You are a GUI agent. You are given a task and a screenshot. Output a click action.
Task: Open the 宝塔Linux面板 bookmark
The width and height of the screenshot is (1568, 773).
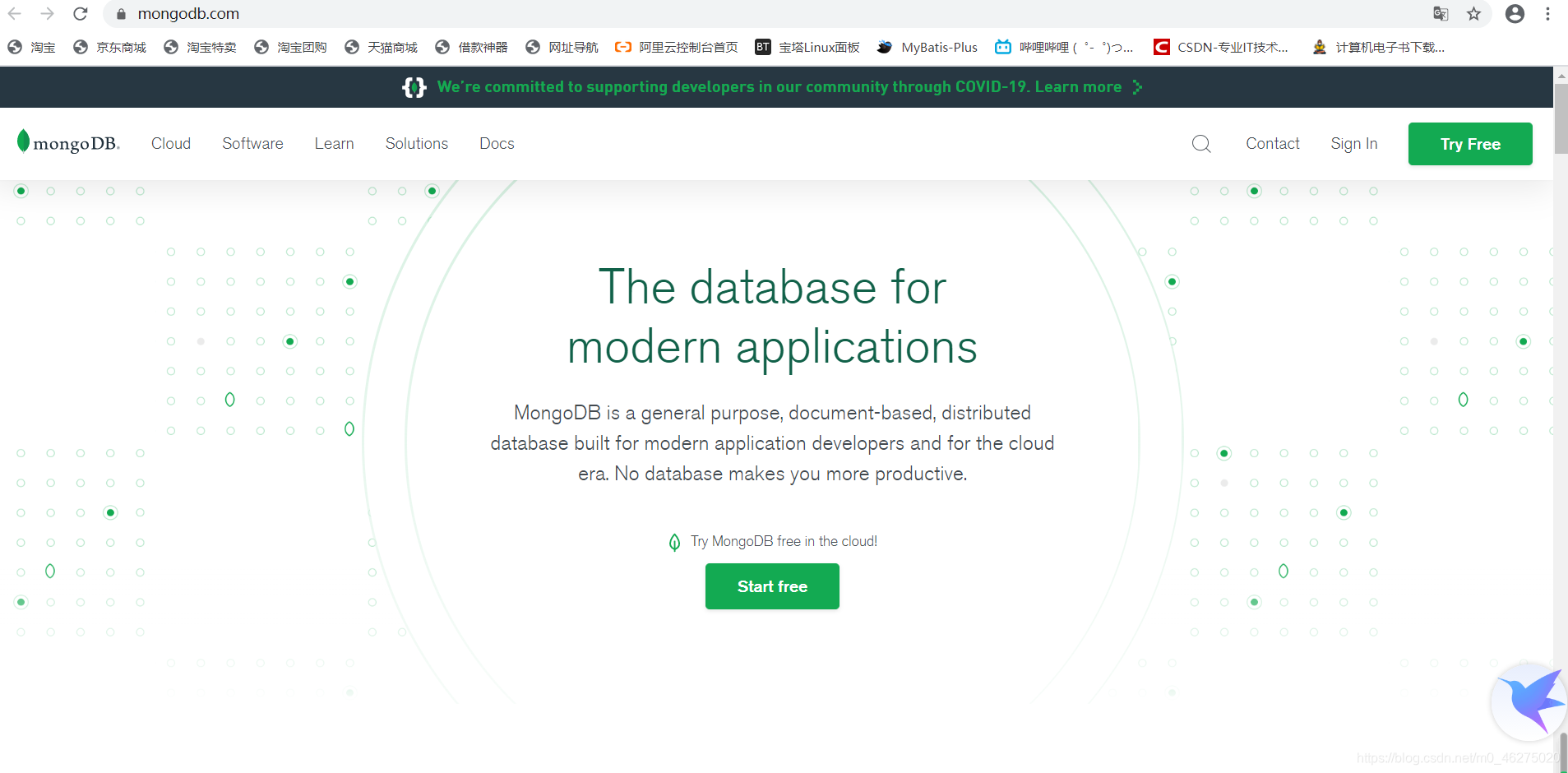point(807,48)
